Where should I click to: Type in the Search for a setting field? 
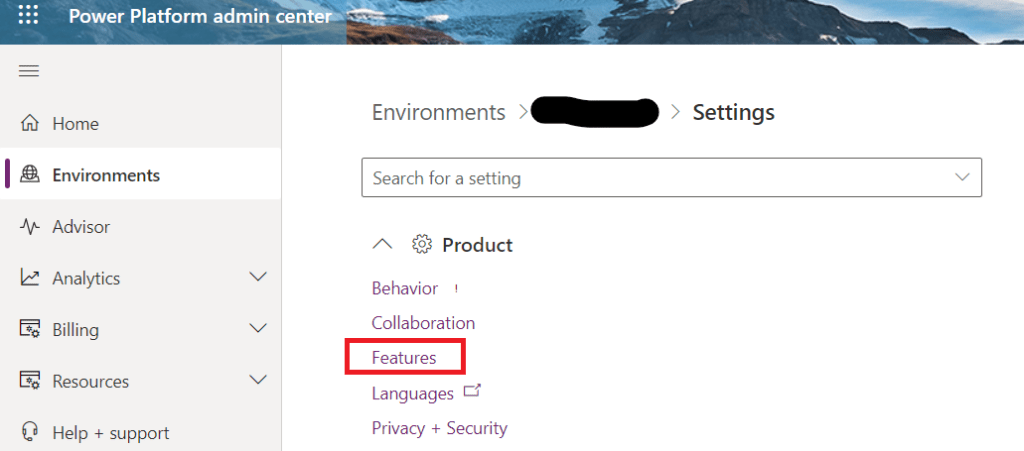[650, 178]
